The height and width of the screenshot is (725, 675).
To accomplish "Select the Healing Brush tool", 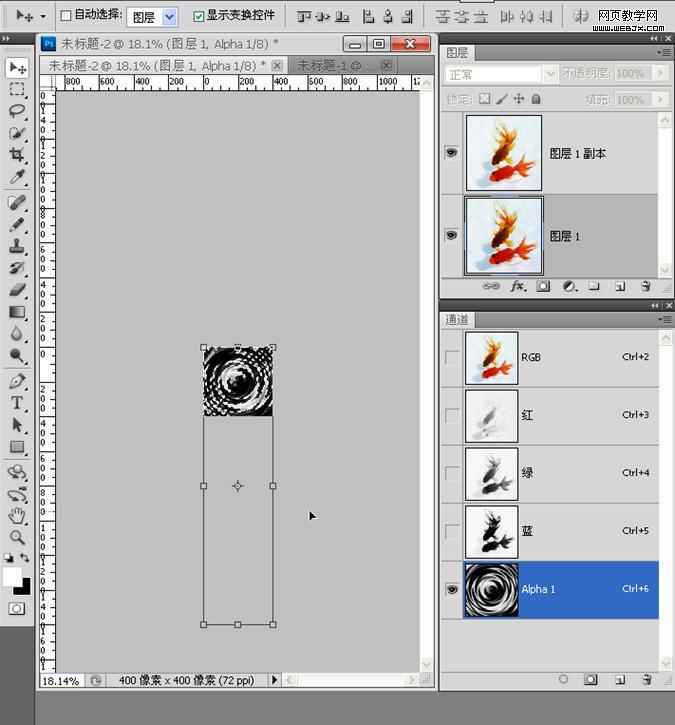I will click(x=18, y=202).
